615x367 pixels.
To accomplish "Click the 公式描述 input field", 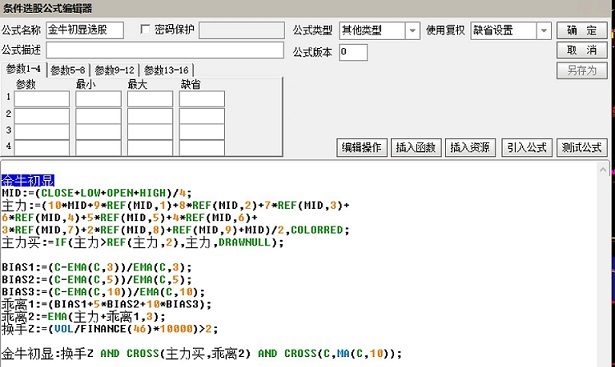I will click(165, 50).
